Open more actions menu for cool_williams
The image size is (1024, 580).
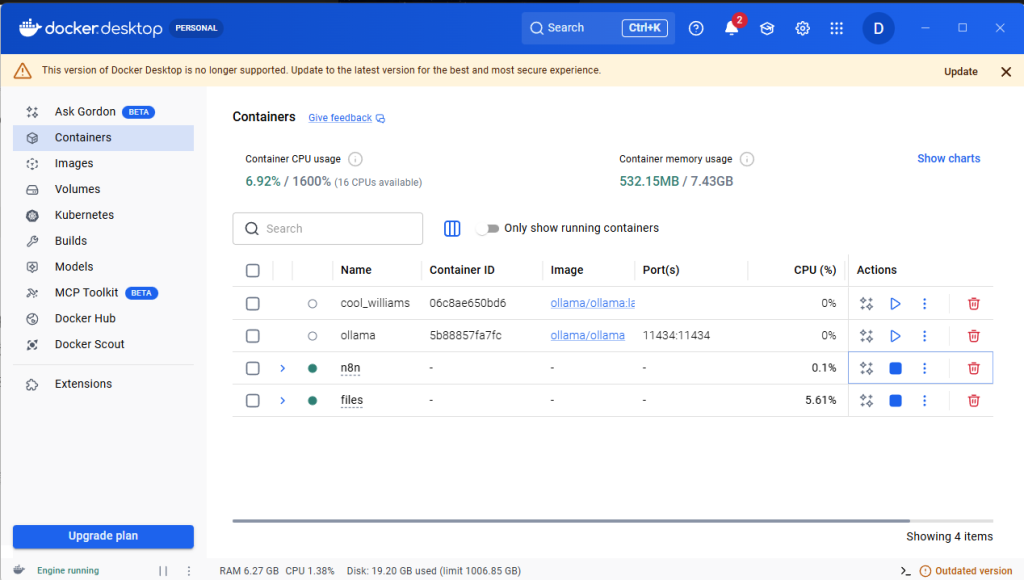pos(924,304)
